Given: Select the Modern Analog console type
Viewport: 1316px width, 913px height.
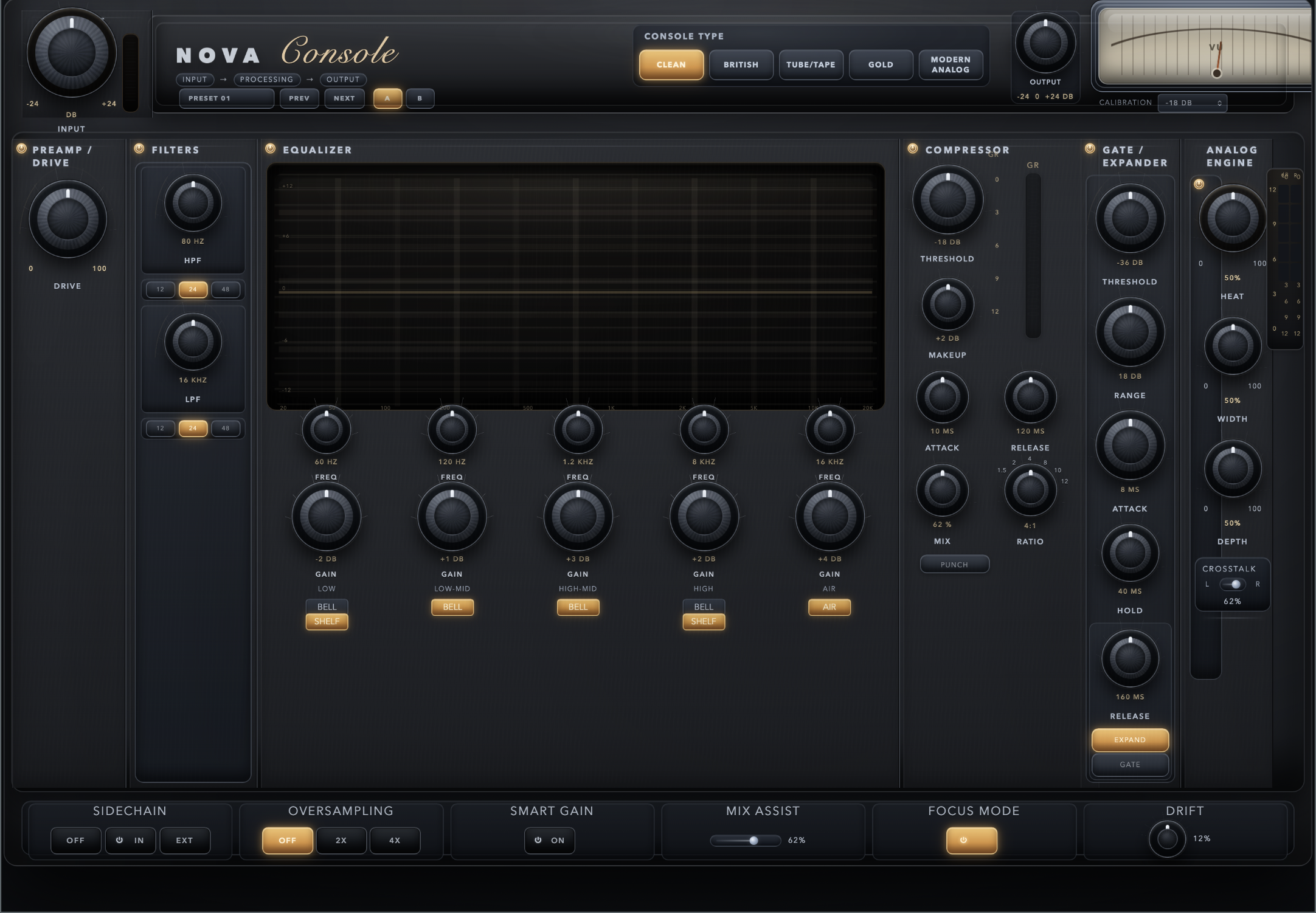Looking at the screenshot, I should pyautogui.click(x=951, y=64).
